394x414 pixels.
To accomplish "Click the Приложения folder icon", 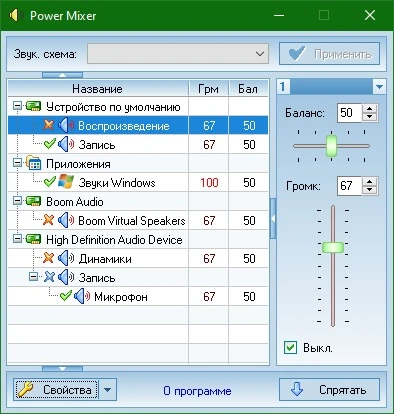I will (x=33, y=163).
